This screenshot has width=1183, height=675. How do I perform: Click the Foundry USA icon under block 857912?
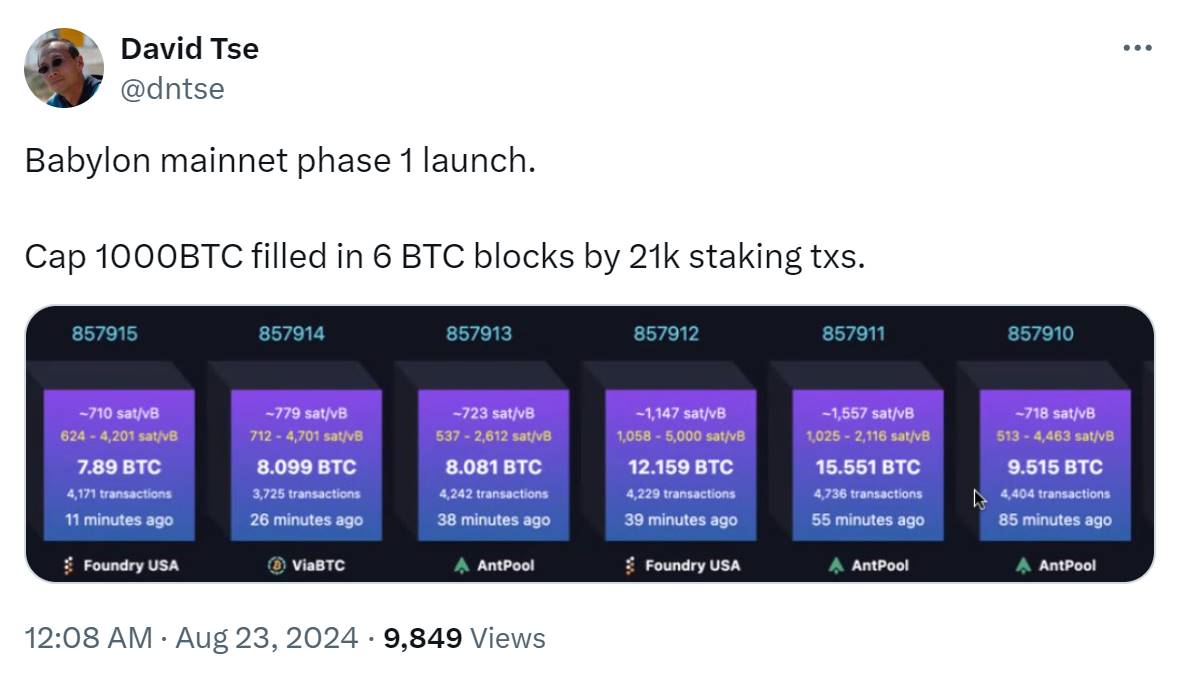click(630, 565)
